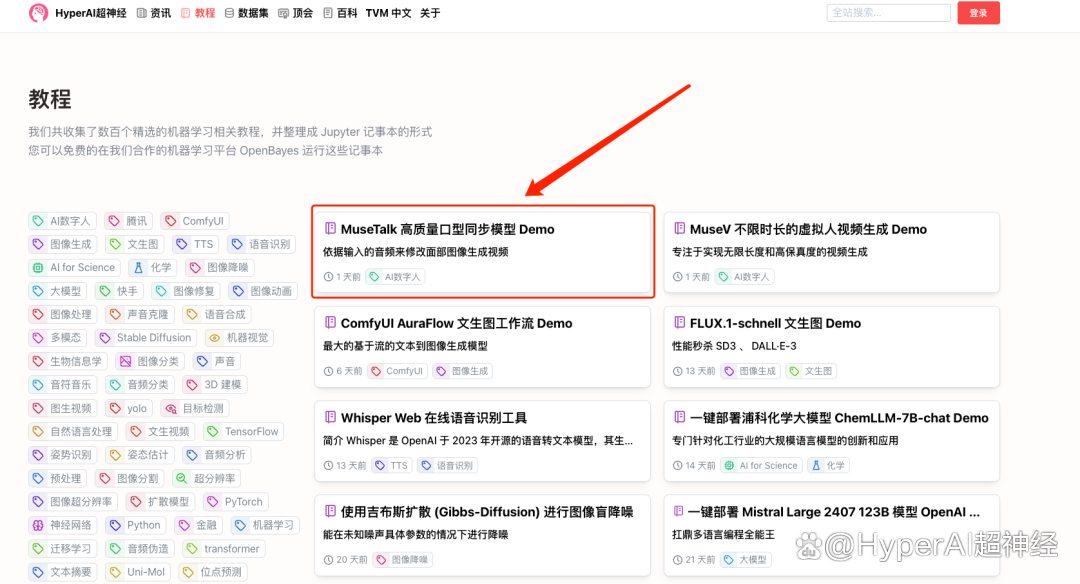Filter tutorials by sidebar PyTorch tag
Viewport: 1080px width, 584px height.
[236, 502]
